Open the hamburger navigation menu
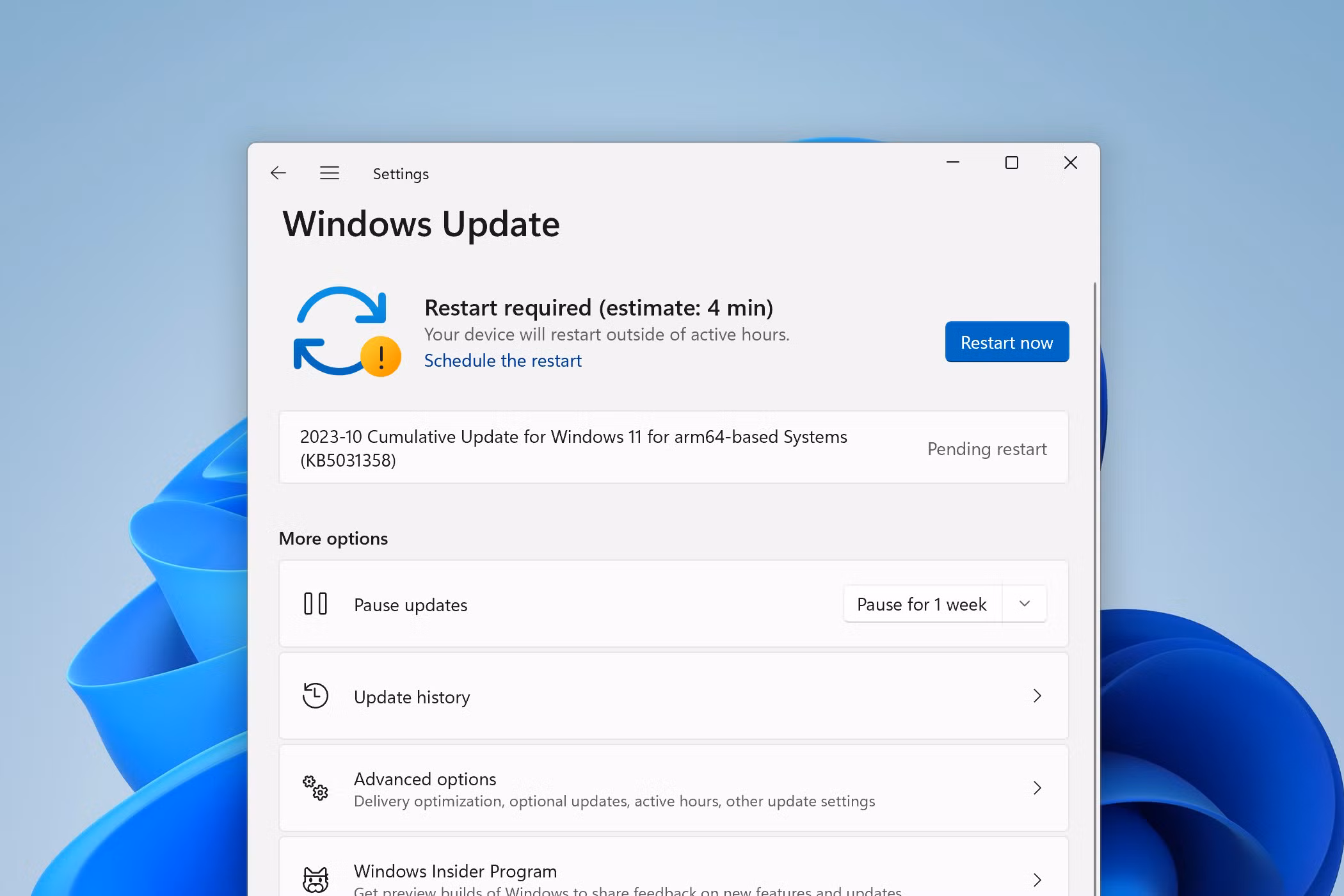The width and height of the screenshot is (1344, 896). 330,173
